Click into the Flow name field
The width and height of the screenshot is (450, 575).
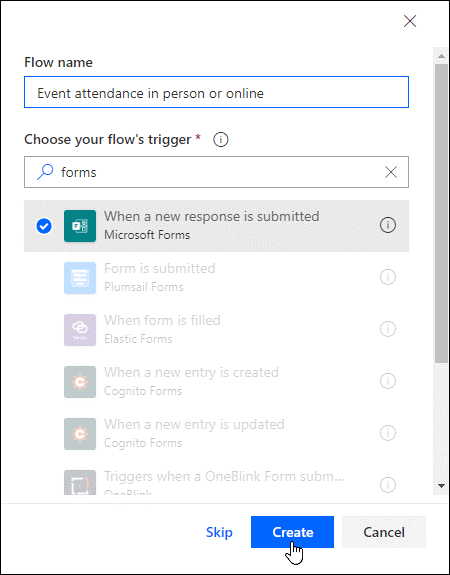[216, 92]
